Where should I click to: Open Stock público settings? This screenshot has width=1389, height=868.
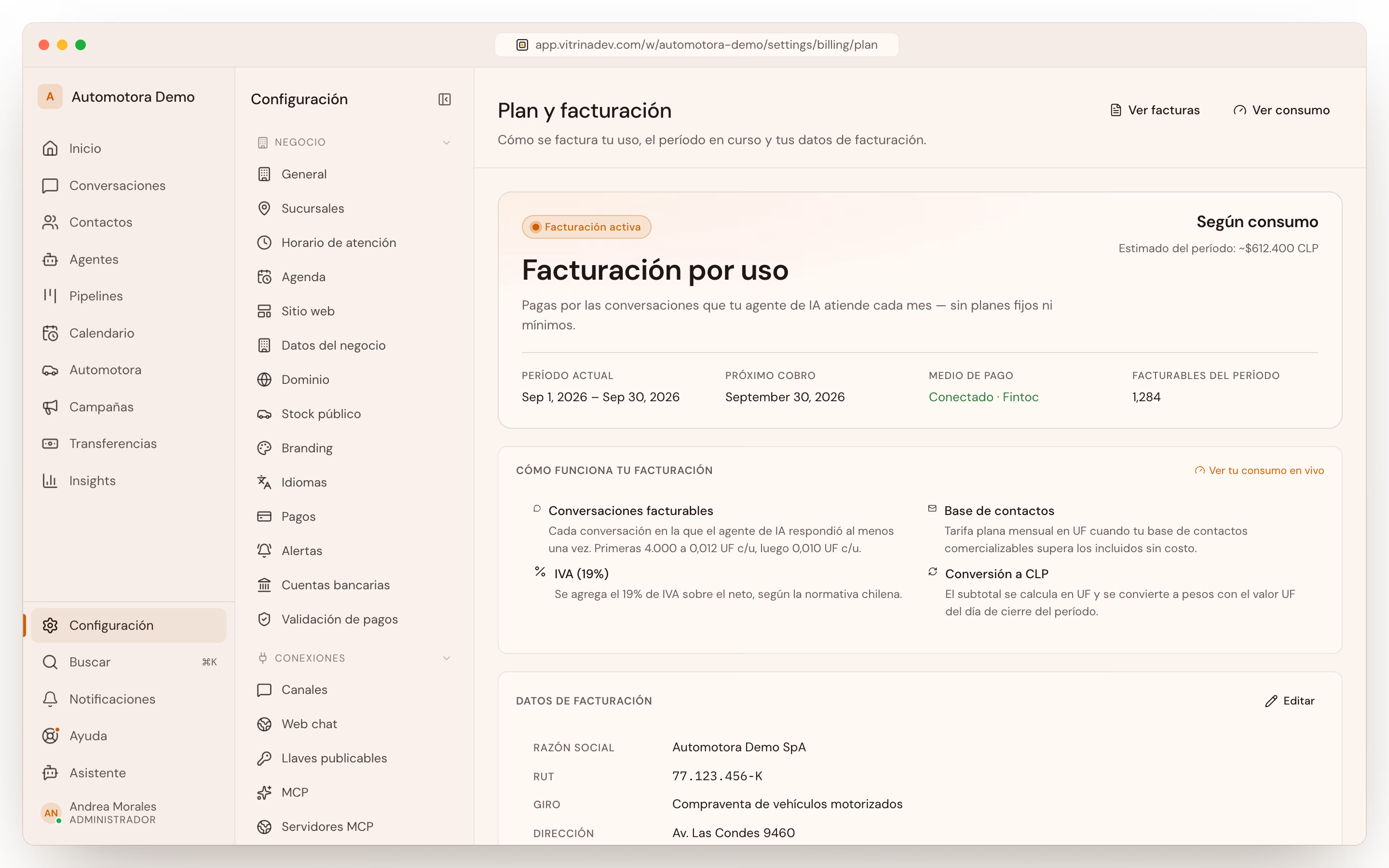click(354, 414)
